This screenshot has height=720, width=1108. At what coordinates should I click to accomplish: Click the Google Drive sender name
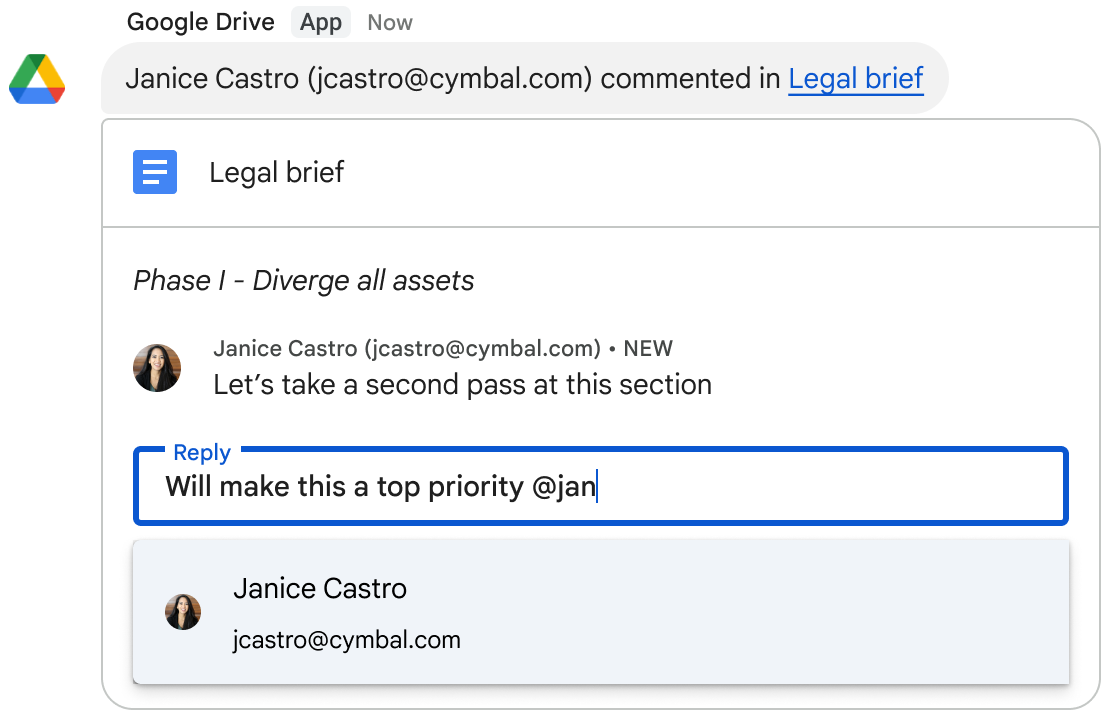200,22
